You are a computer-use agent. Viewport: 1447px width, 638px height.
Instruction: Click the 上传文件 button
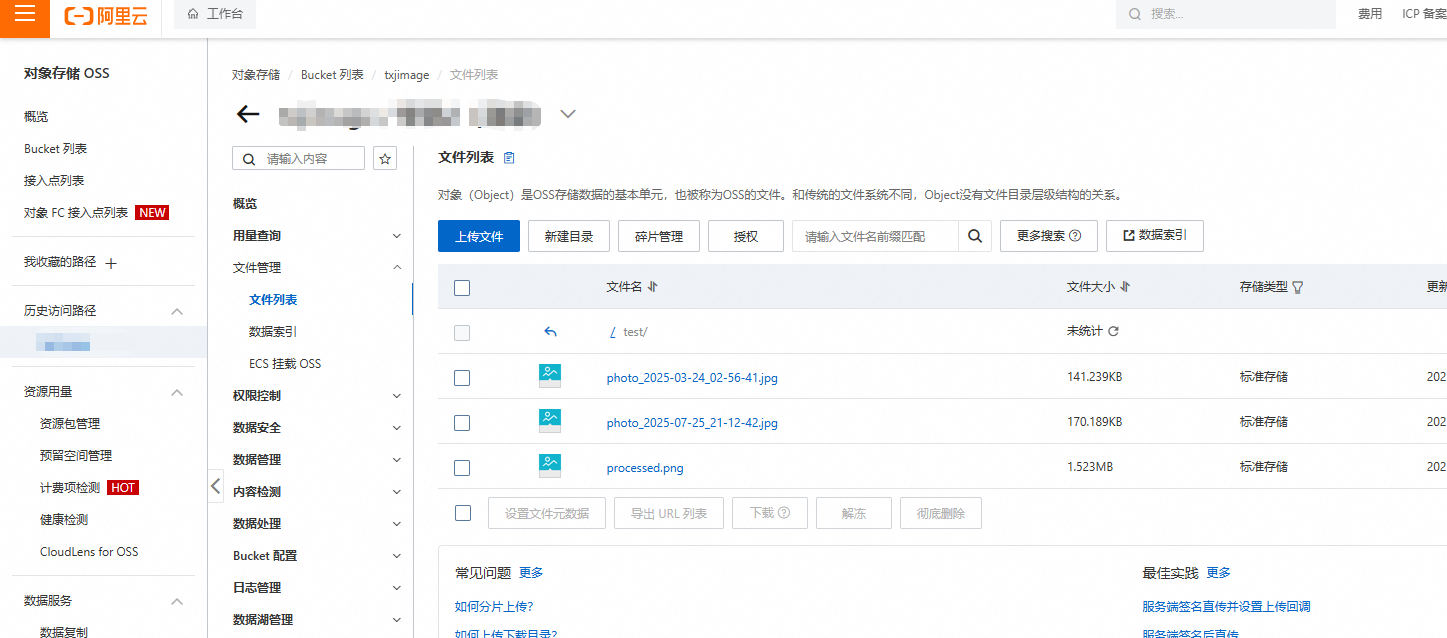coord(479,236)
